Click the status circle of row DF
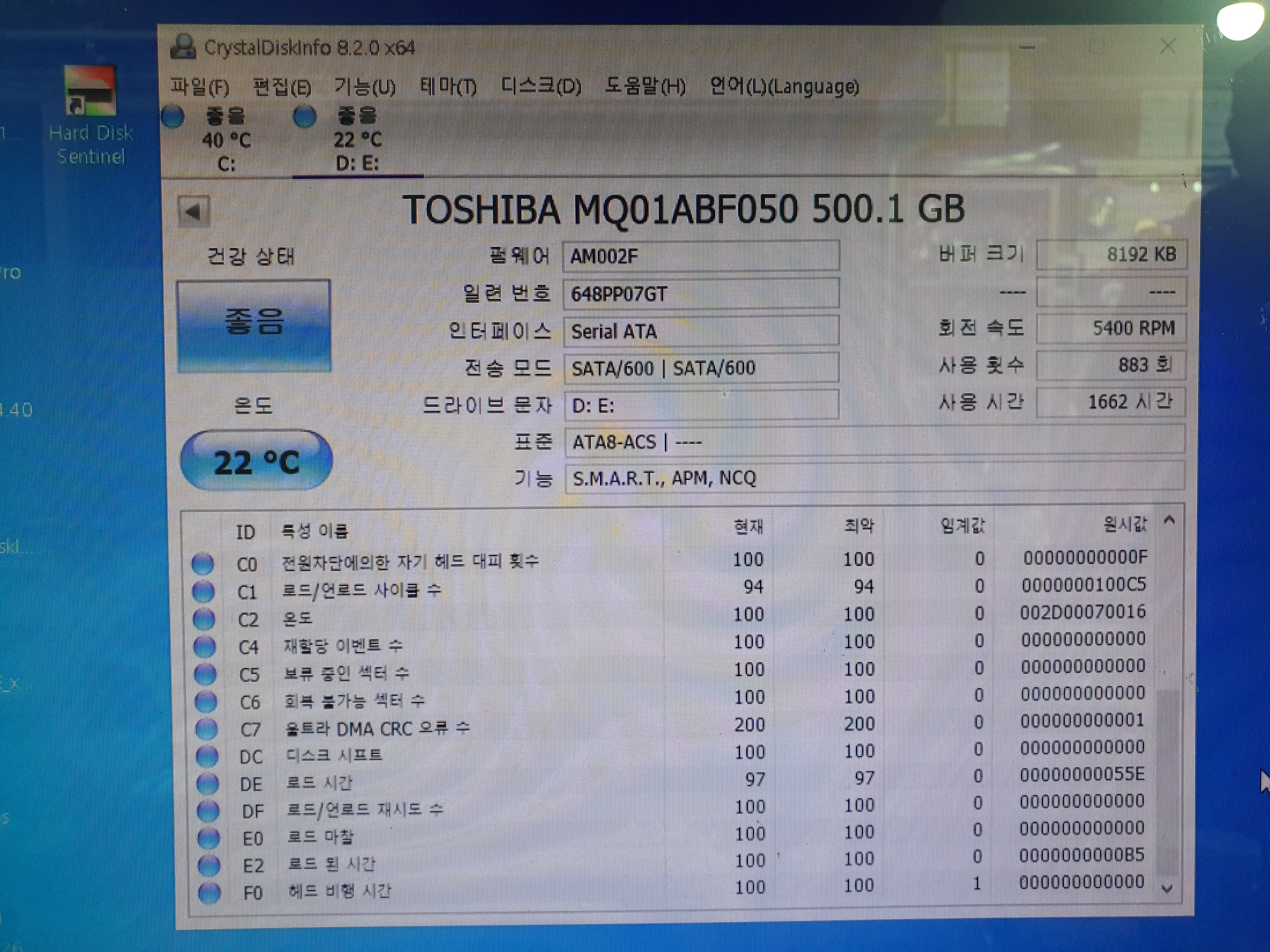 tap(208, 811)
